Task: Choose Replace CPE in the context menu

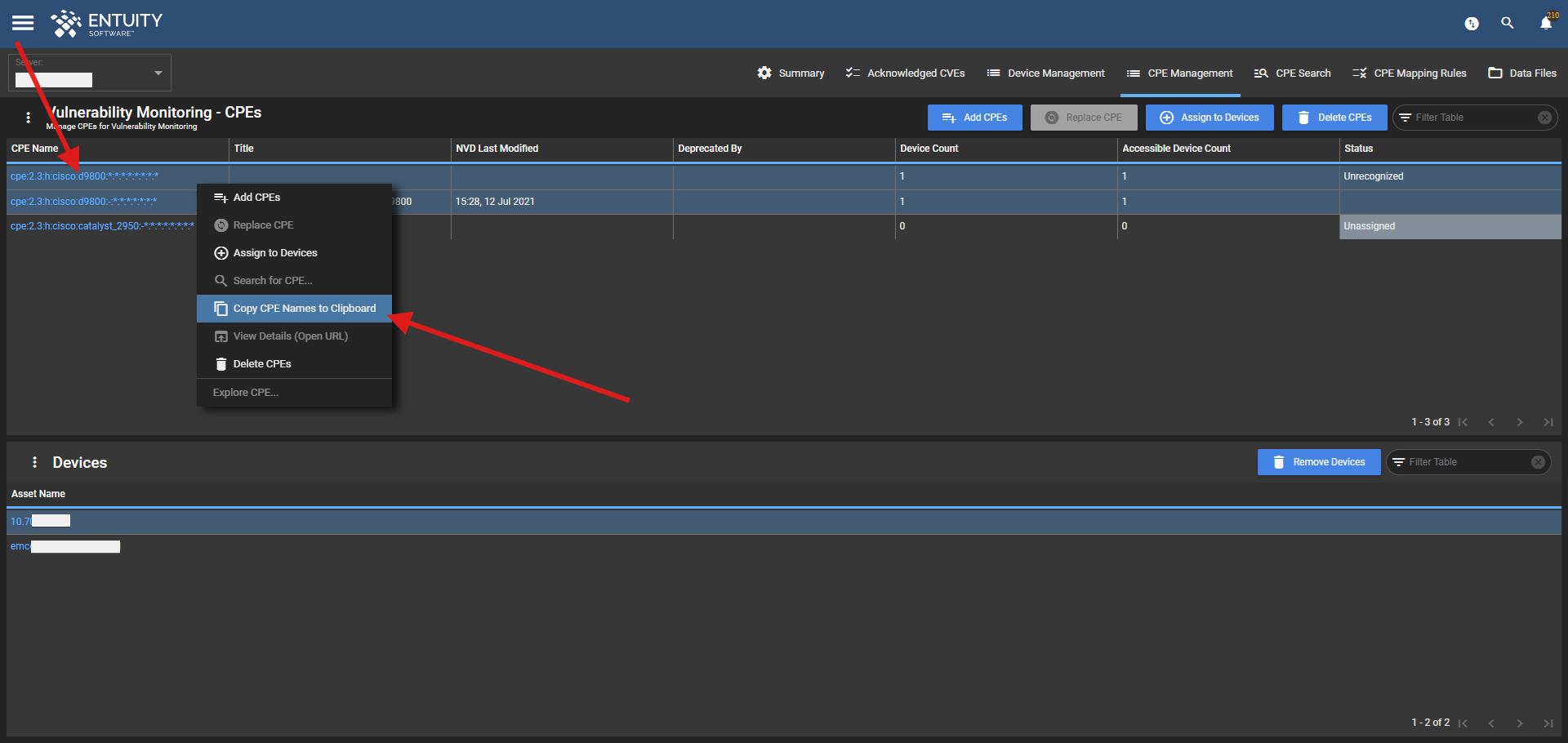Action: [x=295, y=225]
